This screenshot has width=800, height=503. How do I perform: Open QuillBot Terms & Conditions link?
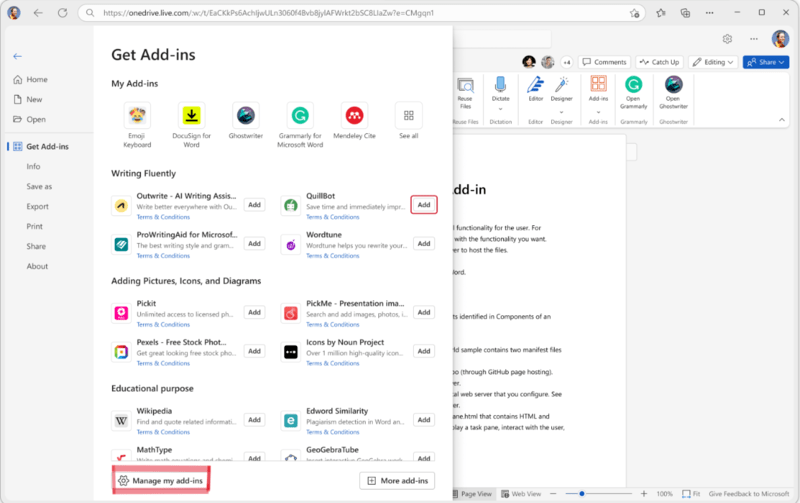(x=333, y=217)
